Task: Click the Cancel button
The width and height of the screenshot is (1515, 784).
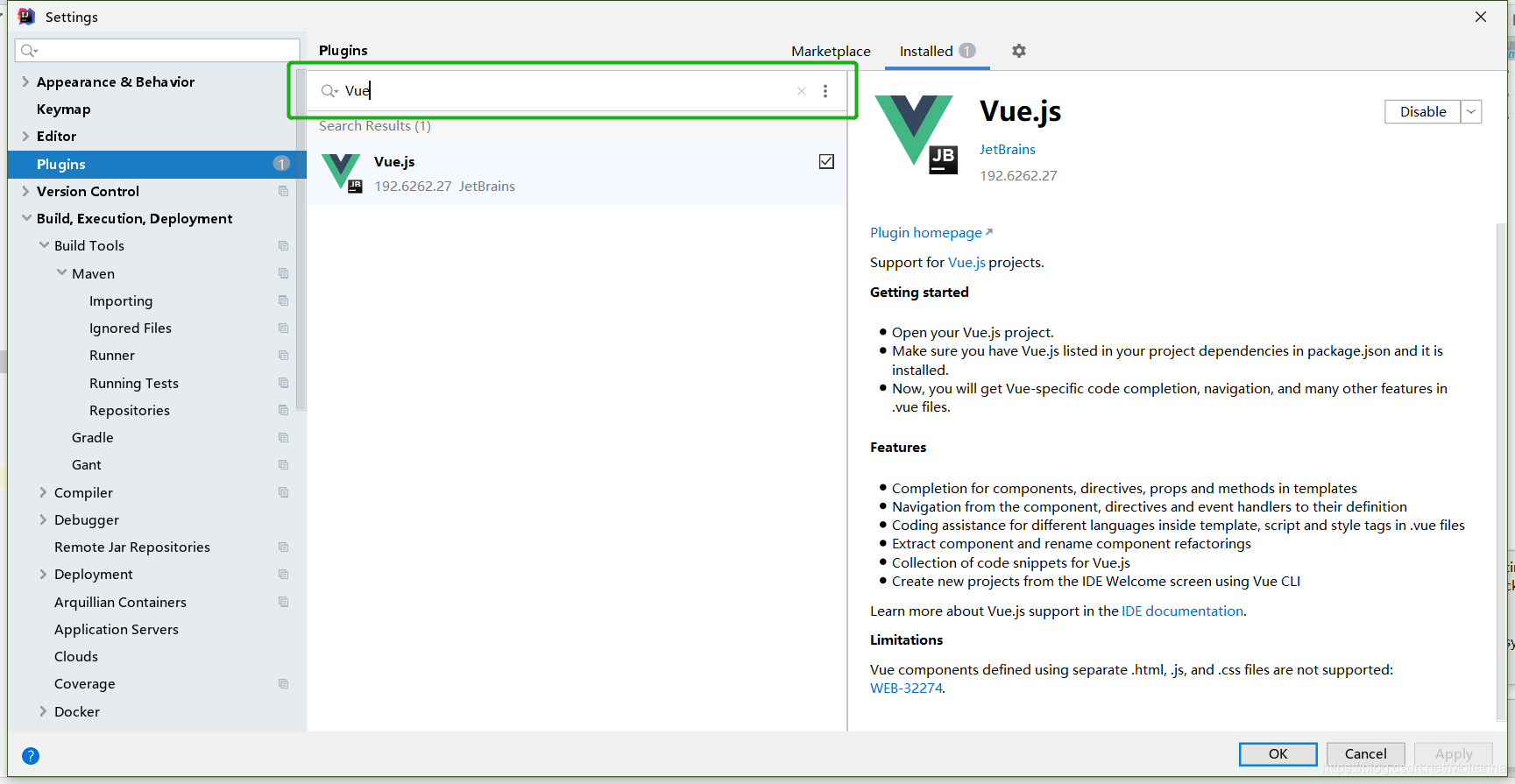Action: click(1365, 753)
